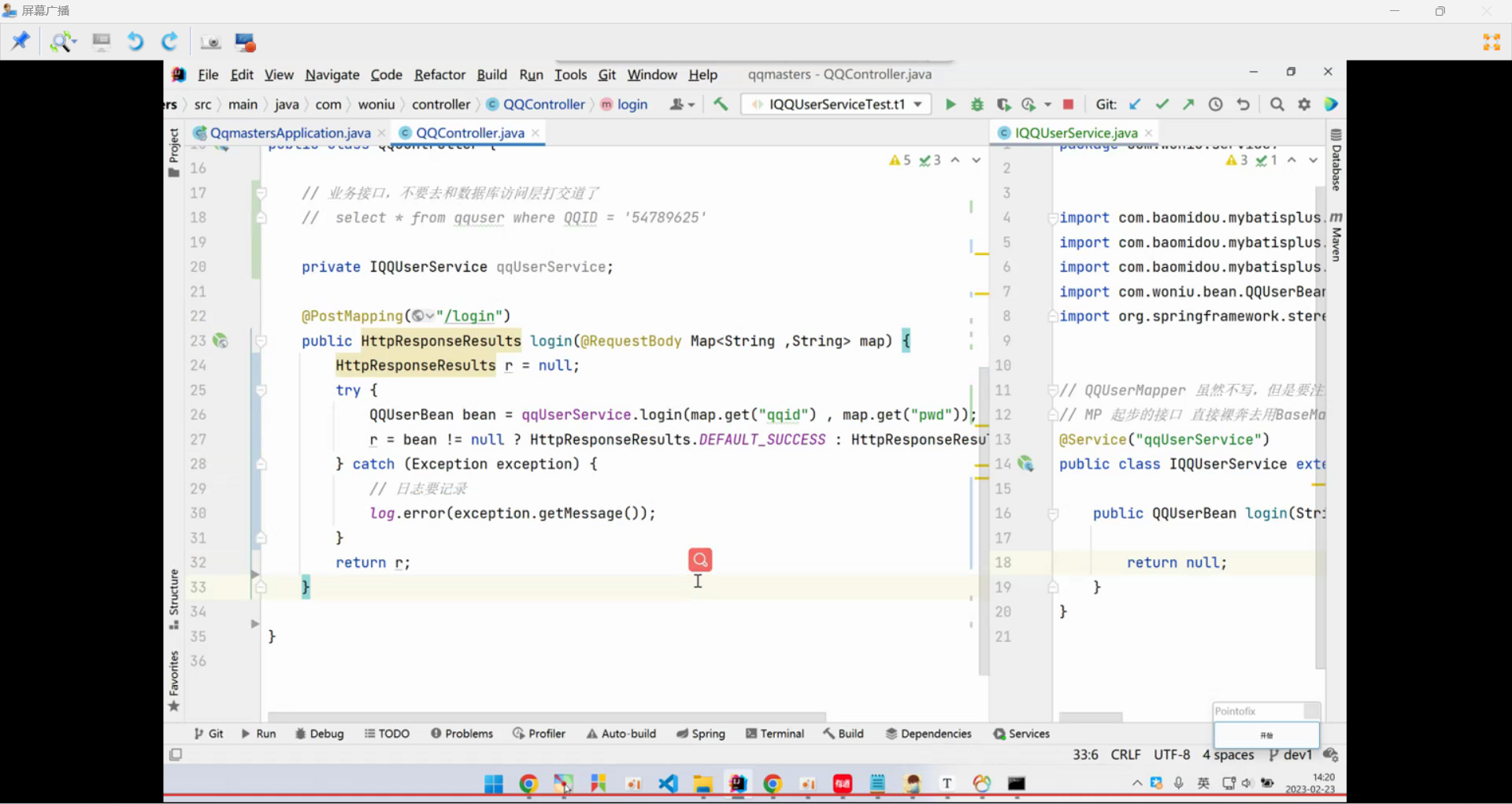
Task: Click the green Run button in toolbar
Action: click(x=951, y=105)
